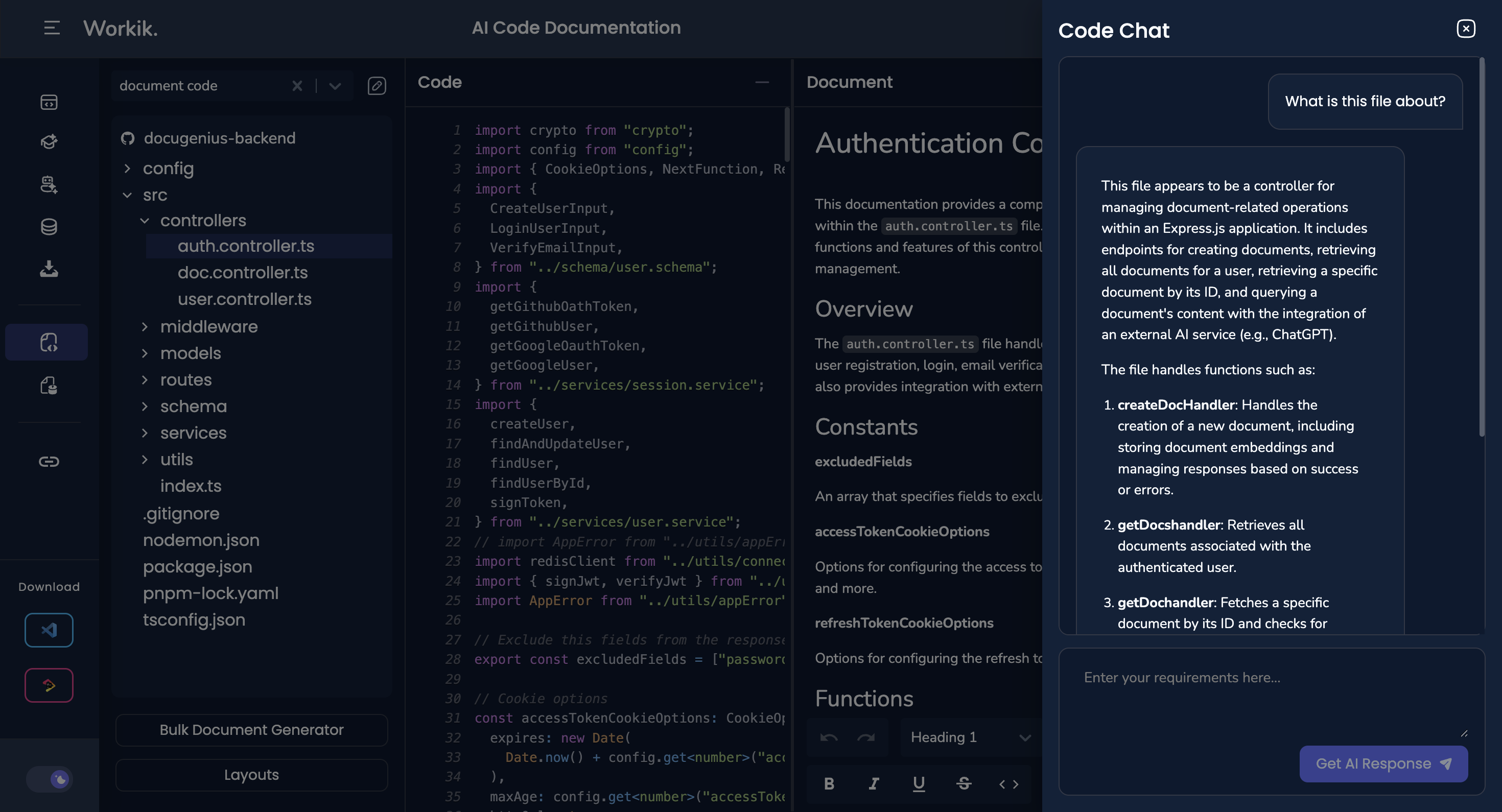1502x812 pixels.
Task: Expand the schema folder
Action: (145, 407)
